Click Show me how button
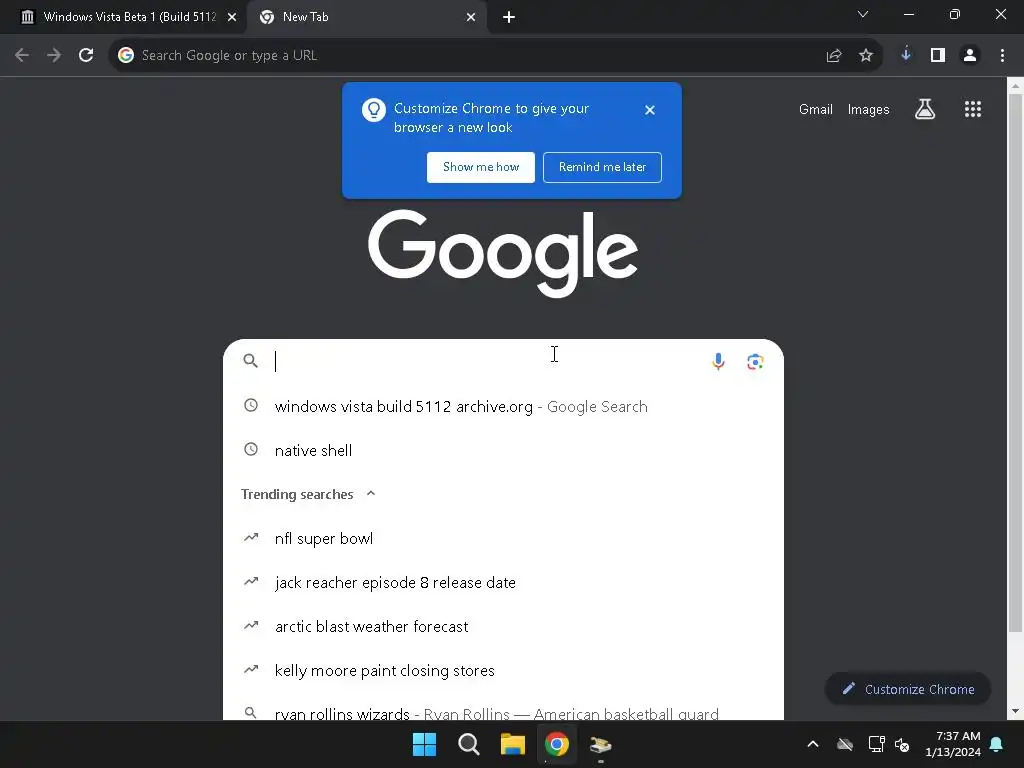The image size is (1024, 768). 481,167
